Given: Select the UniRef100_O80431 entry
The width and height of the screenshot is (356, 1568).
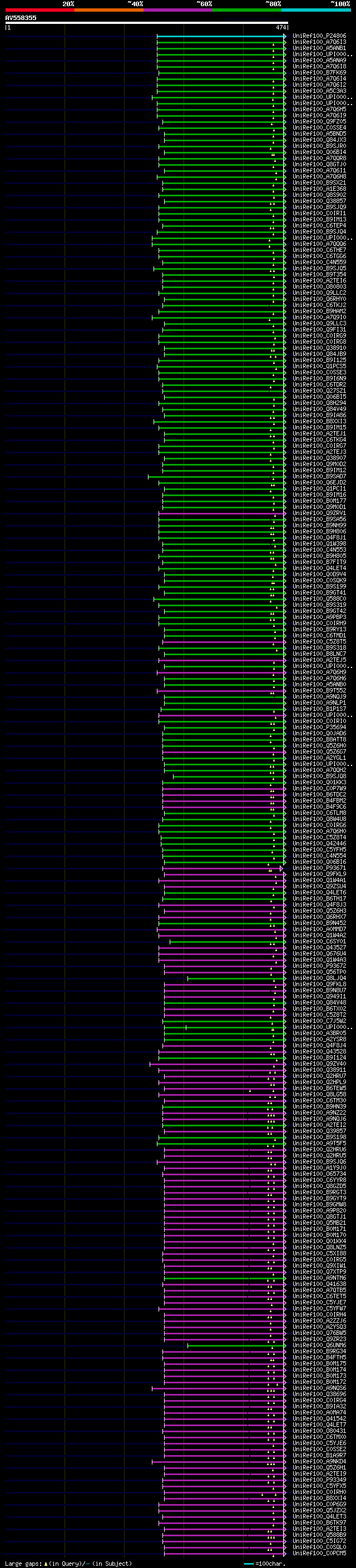Looking at the screenshot, I should pos(319,1431).
